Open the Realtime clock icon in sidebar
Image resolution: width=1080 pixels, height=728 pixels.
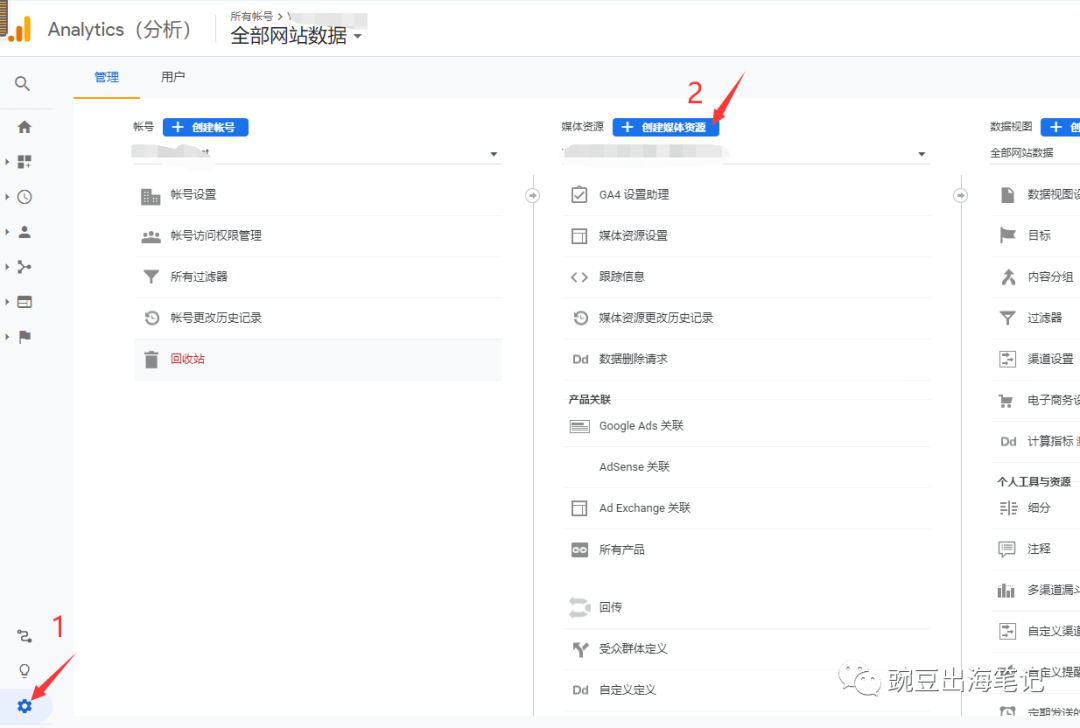point(25,197)
